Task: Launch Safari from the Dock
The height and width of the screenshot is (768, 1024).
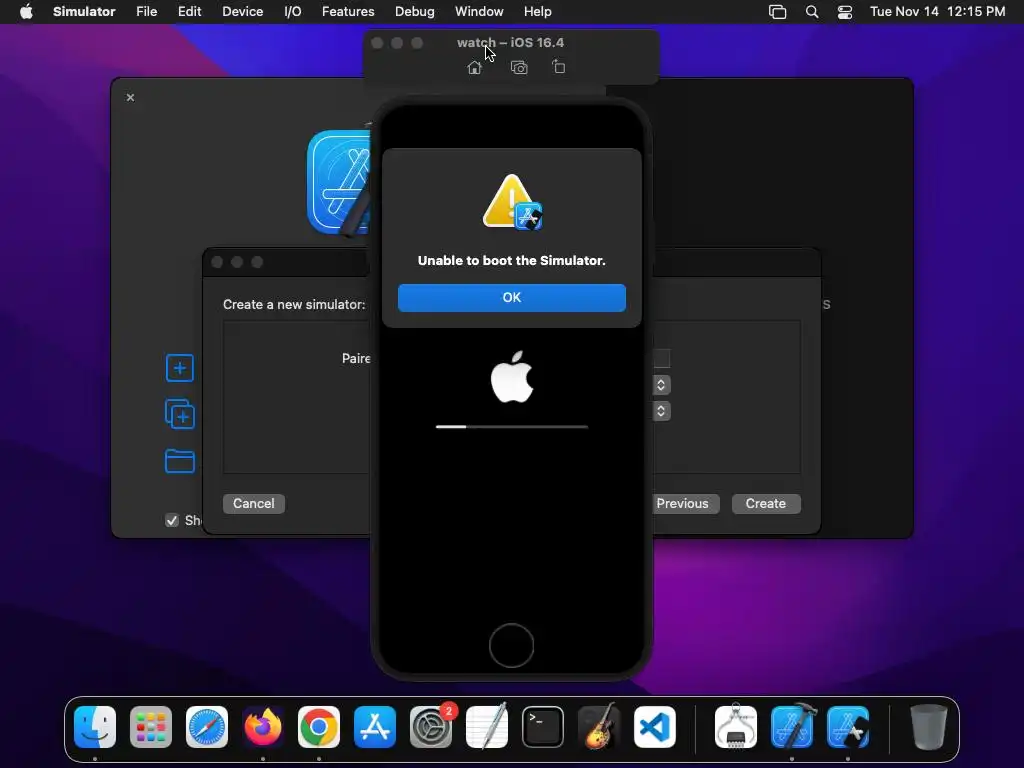Action: click(207, 727)
